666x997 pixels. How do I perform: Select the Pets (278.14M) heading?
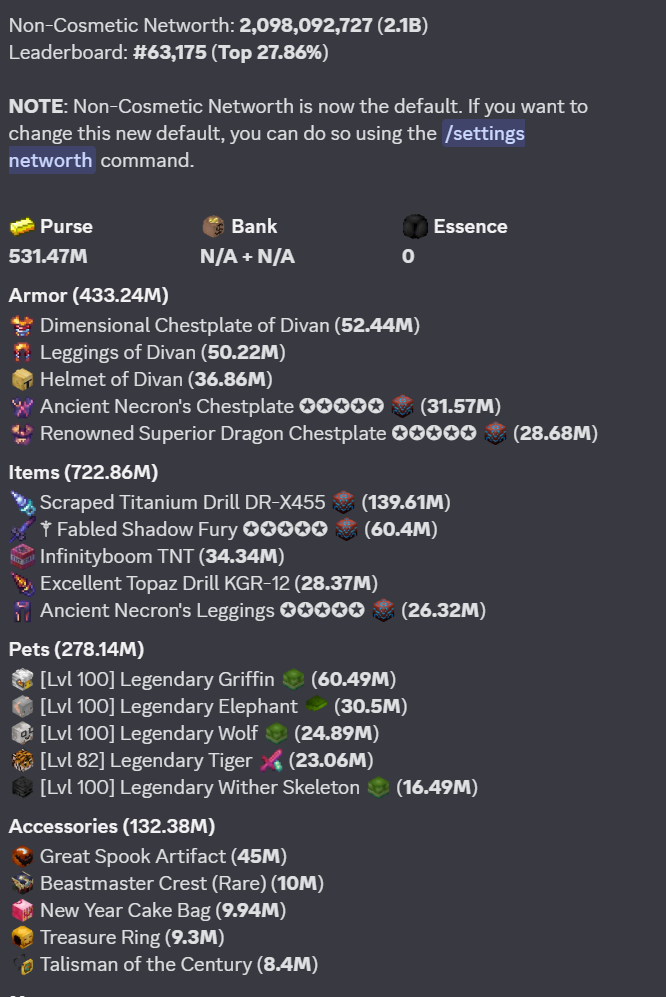coord(76,649)
